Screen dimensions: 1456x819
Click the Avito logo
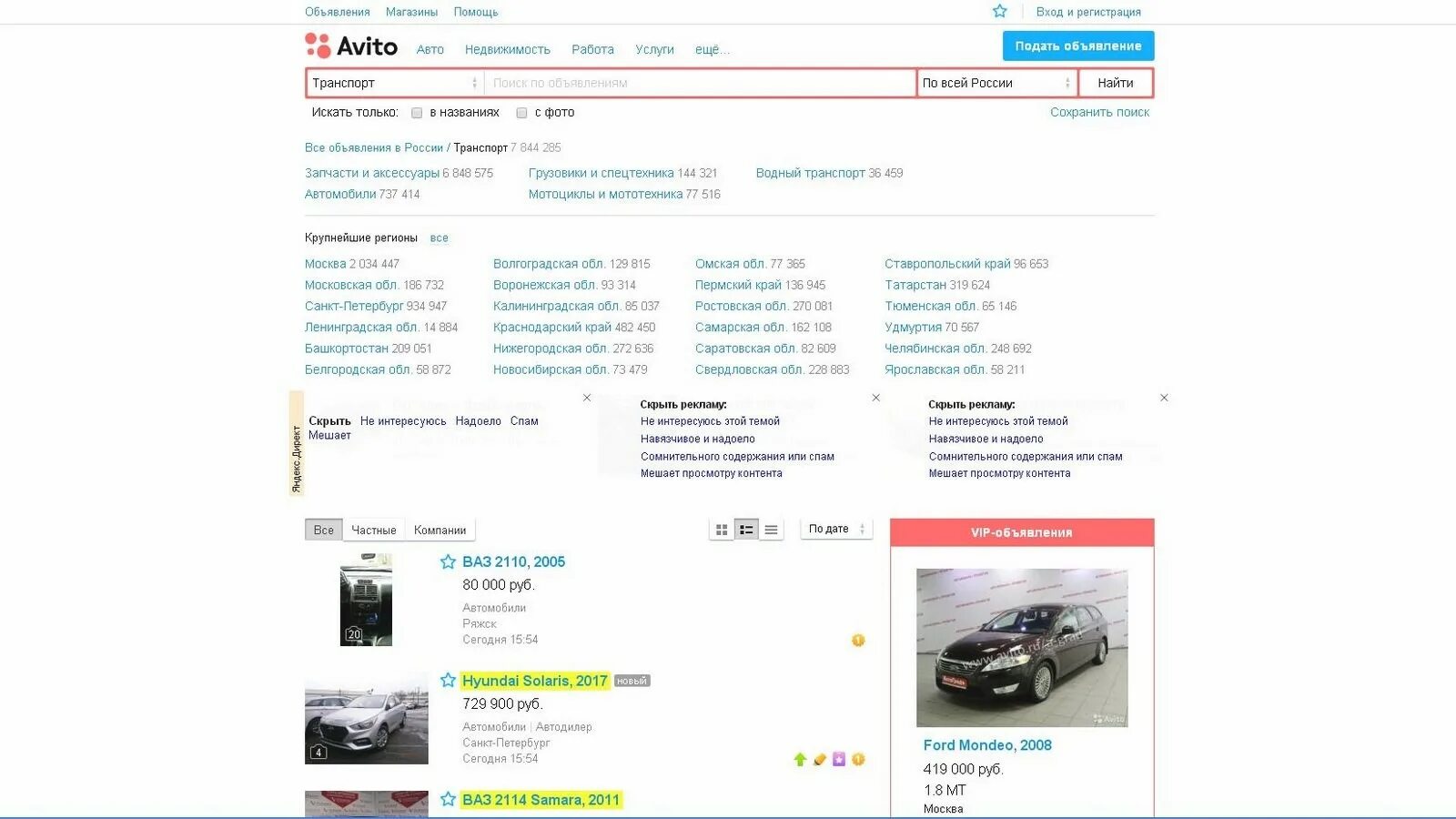coord(351,45)
